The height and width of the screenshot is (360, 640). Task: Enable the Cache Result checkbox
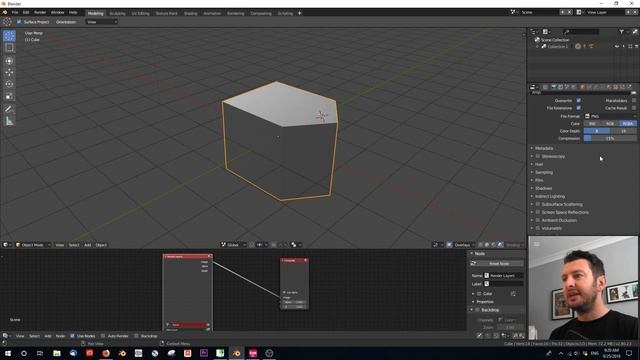point(634,108)
